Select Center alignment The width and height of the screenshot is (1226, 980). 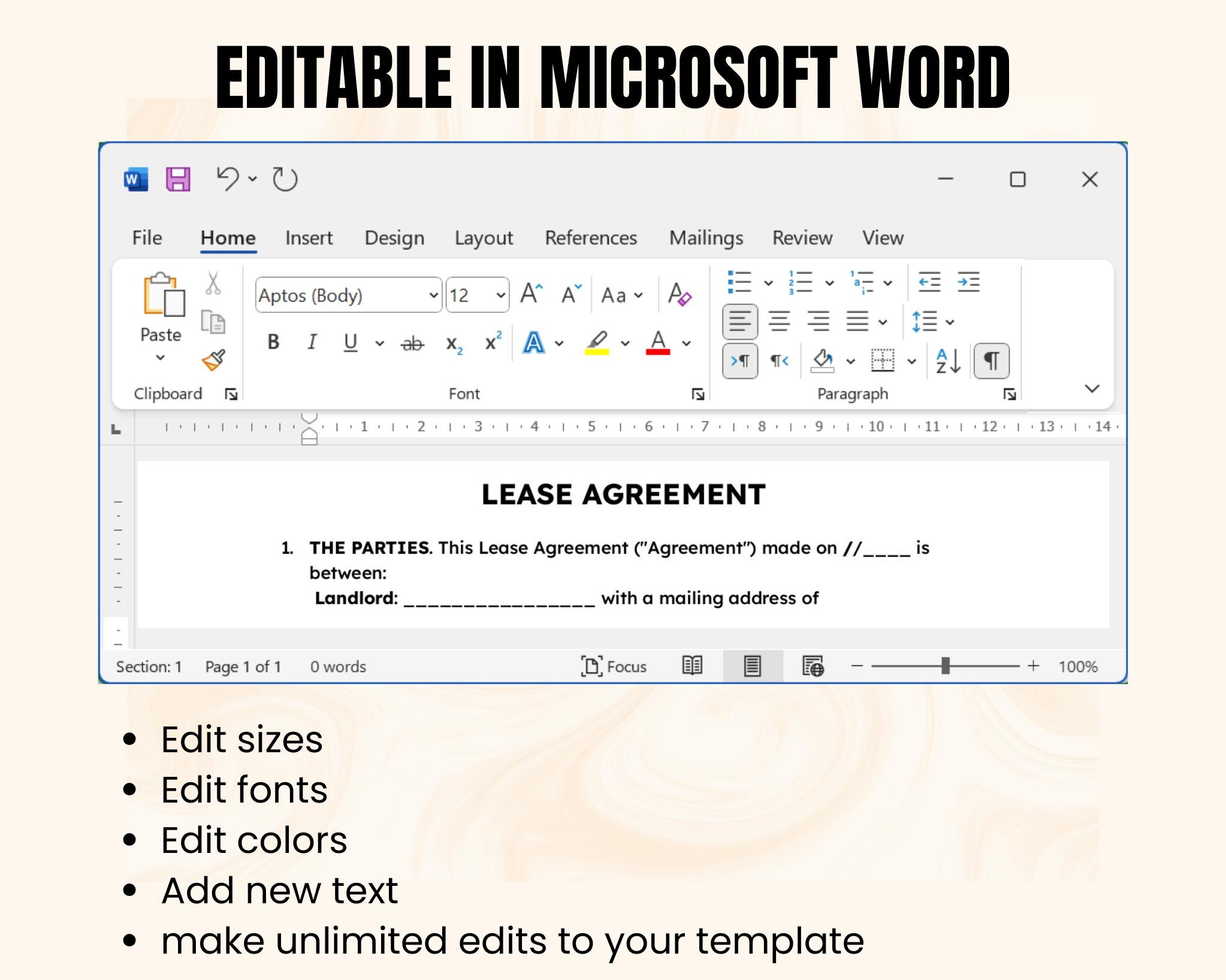(779, 321)
